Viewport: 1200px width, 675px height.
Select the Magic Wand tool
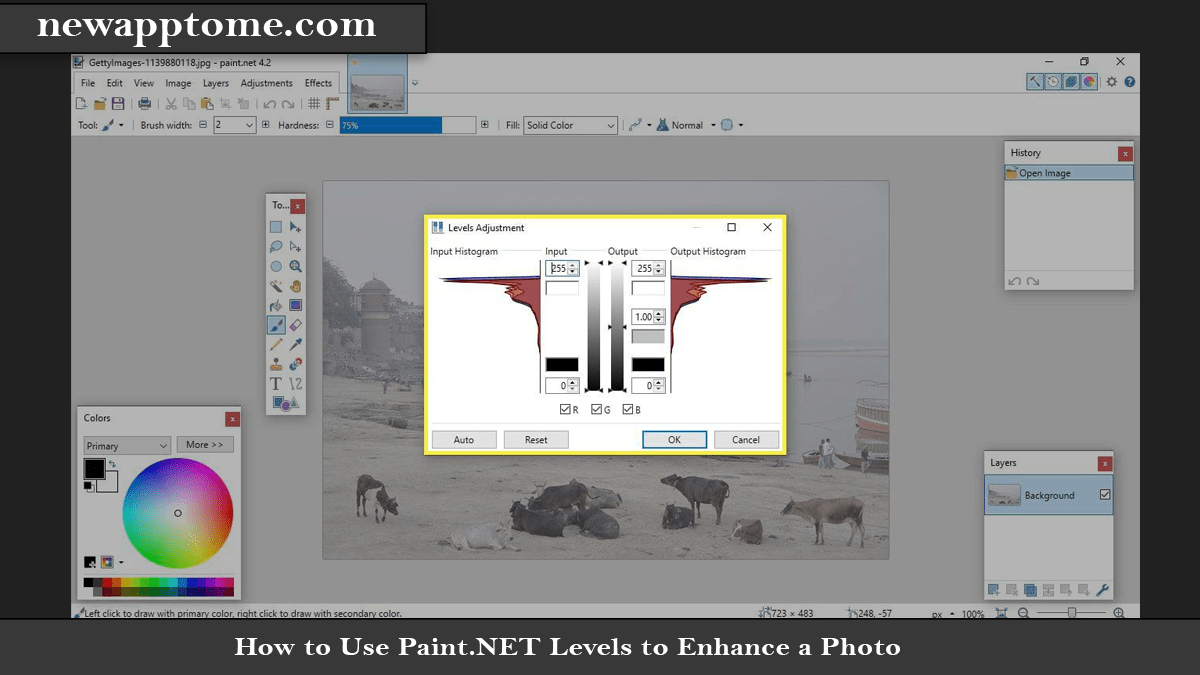coord(276,286)
